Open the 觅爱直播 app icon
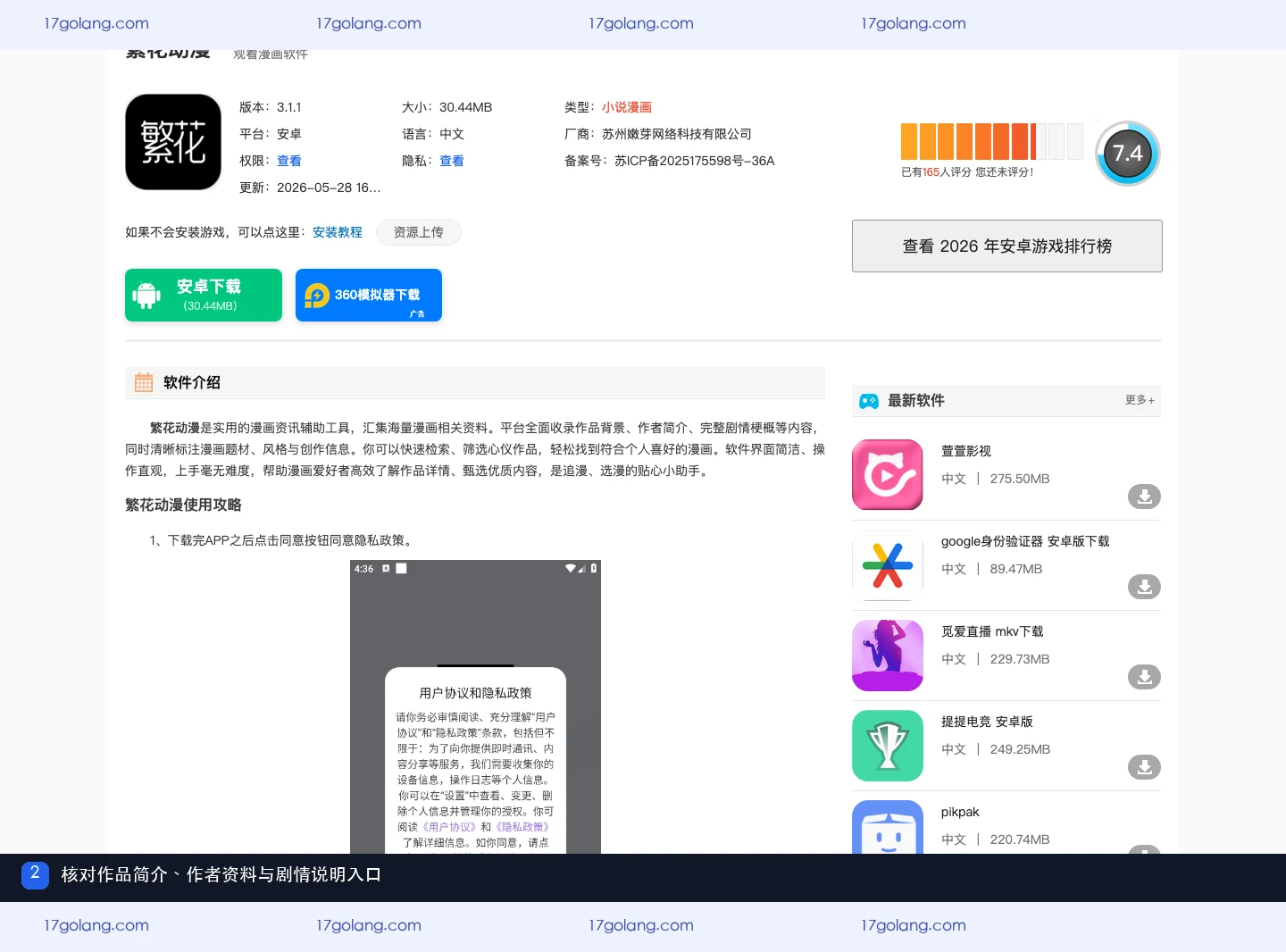The width and height of the screenshot is (1286, 952). coord(888,655)
